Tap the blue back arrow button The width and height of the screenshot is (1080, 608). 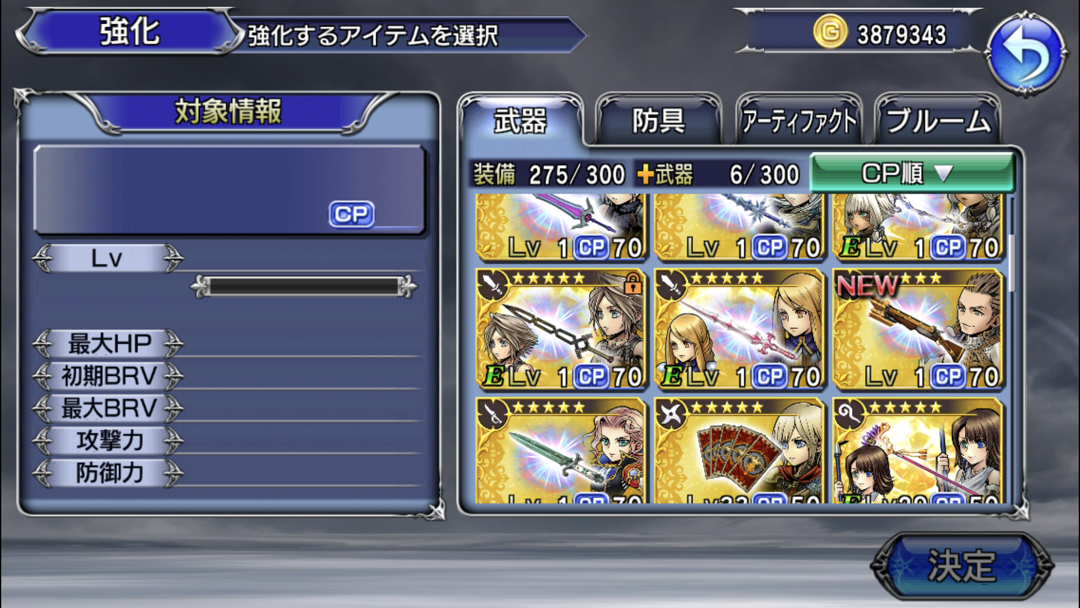click(x=1025, y=53)
